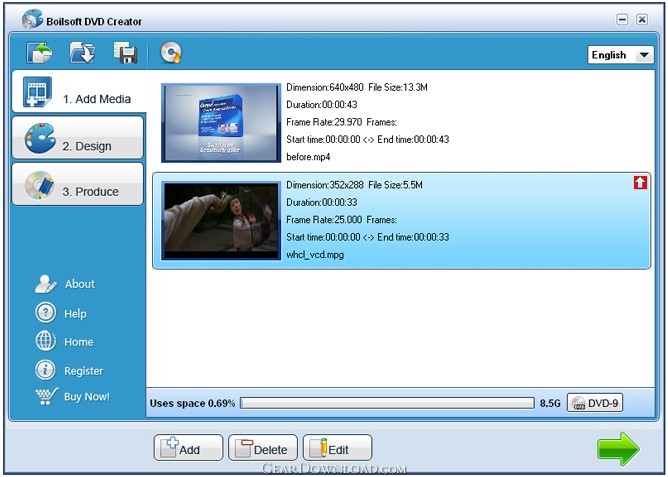Click the Edit button
Image resolution: width=668 pixels, height=477 pixels.
[337, 448]
